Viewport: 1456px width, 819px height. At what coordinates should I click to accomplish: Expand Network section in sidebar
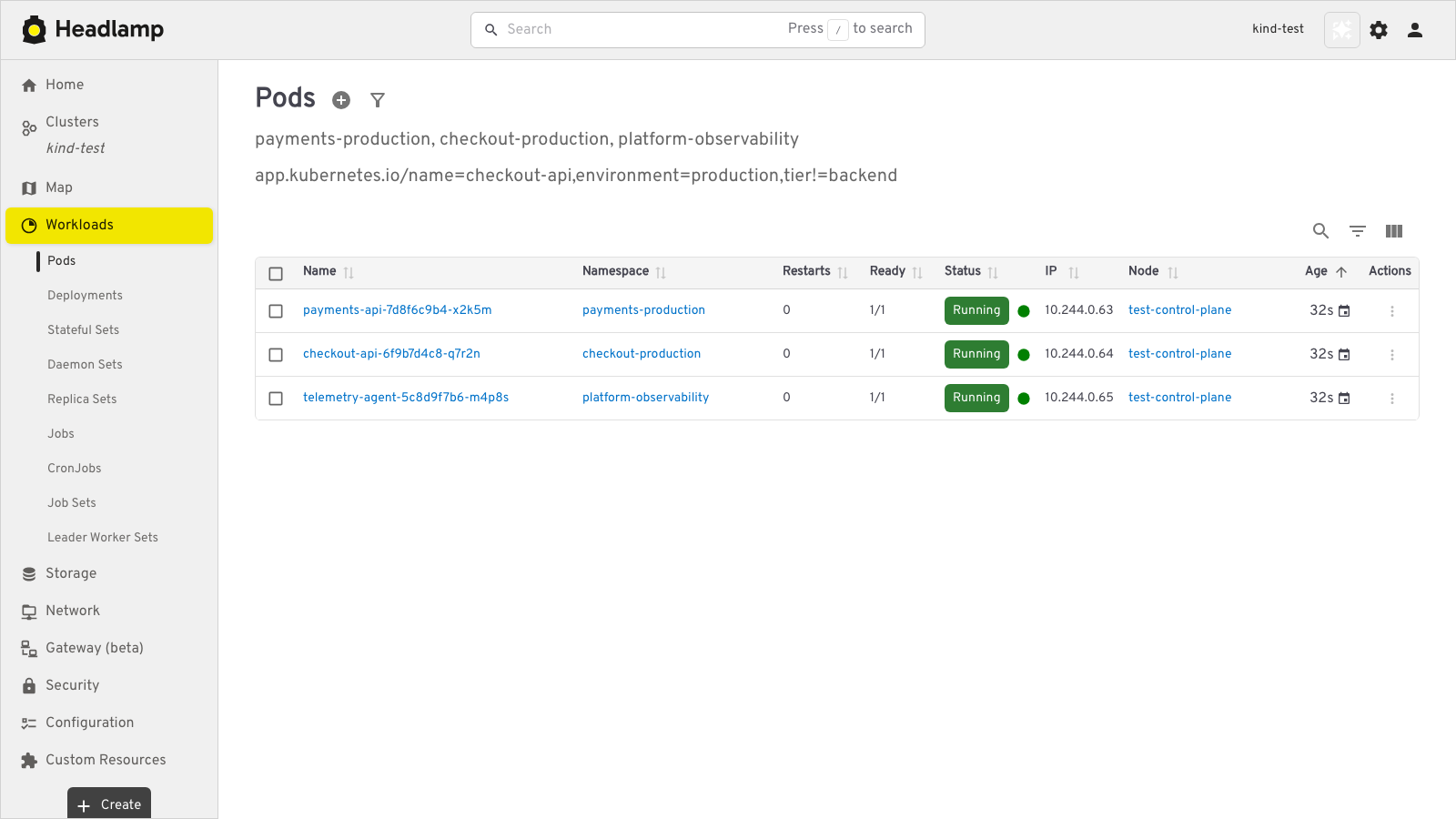[109, 611]
